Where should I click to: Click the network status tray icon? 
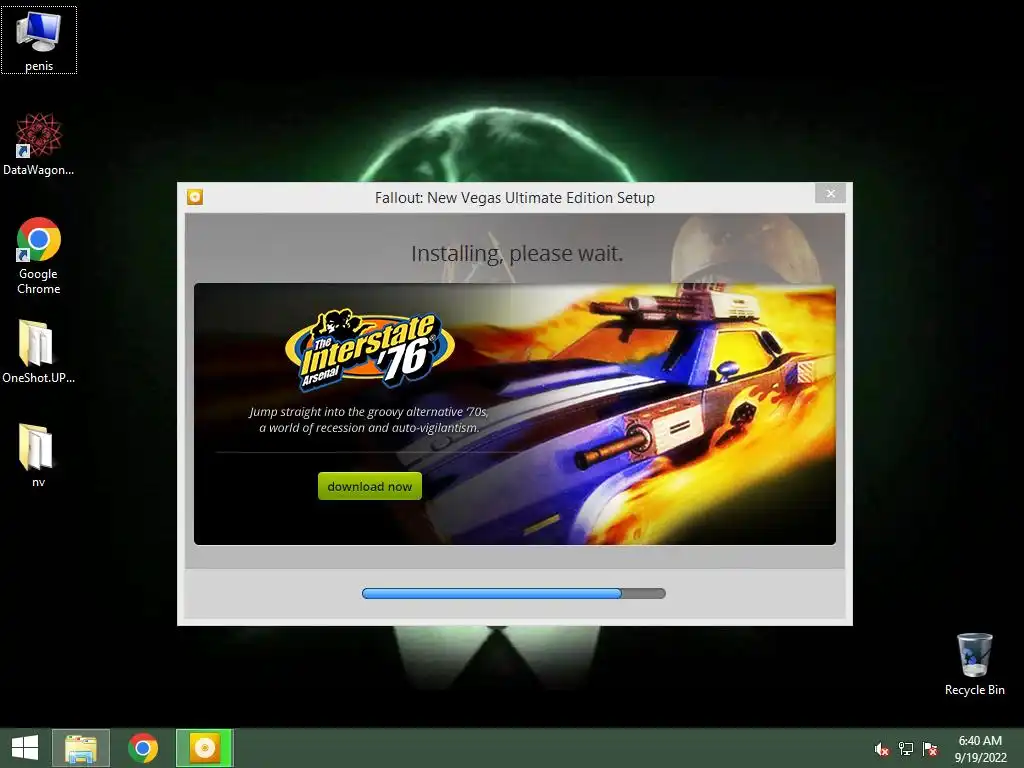point(906,749)
